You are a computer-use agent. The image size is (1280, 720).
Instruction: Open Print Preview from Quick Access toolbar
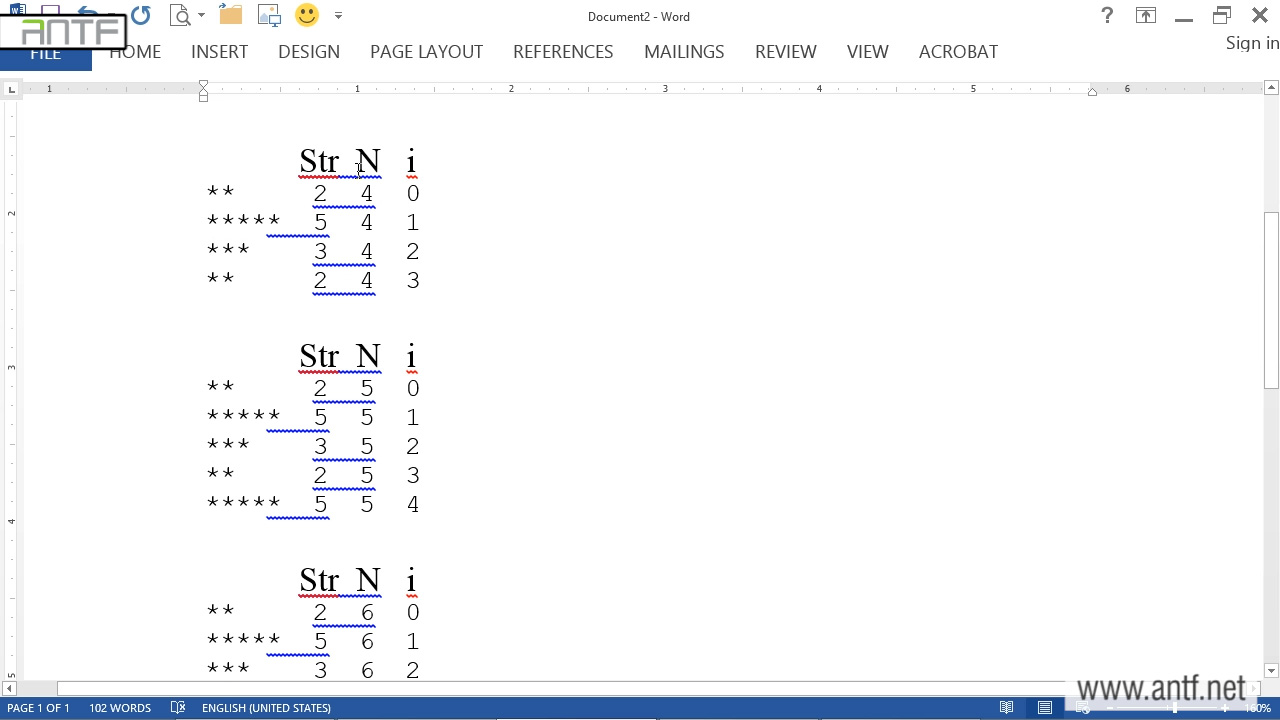point(180,16)
